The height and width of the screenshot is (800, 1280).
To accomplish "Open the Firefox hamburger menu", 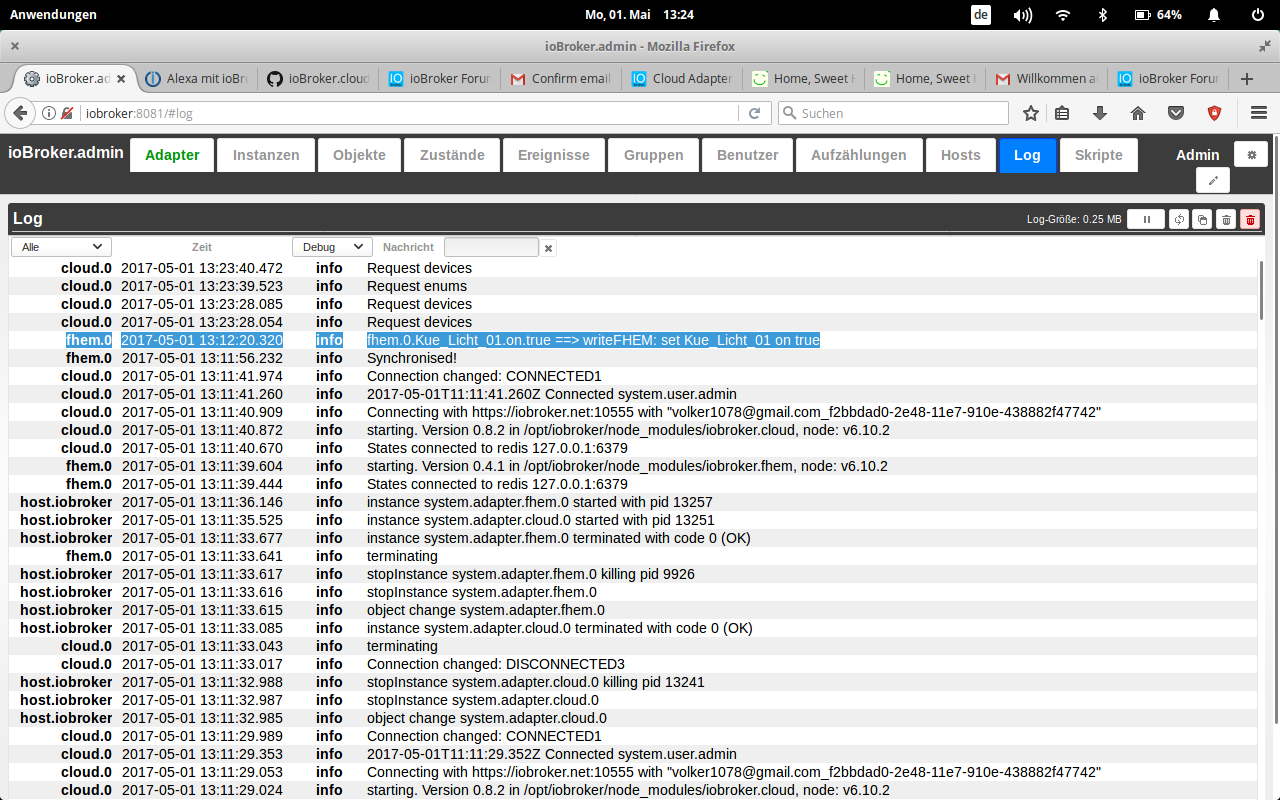I will pyautogui.click(x=1258, y=113).
